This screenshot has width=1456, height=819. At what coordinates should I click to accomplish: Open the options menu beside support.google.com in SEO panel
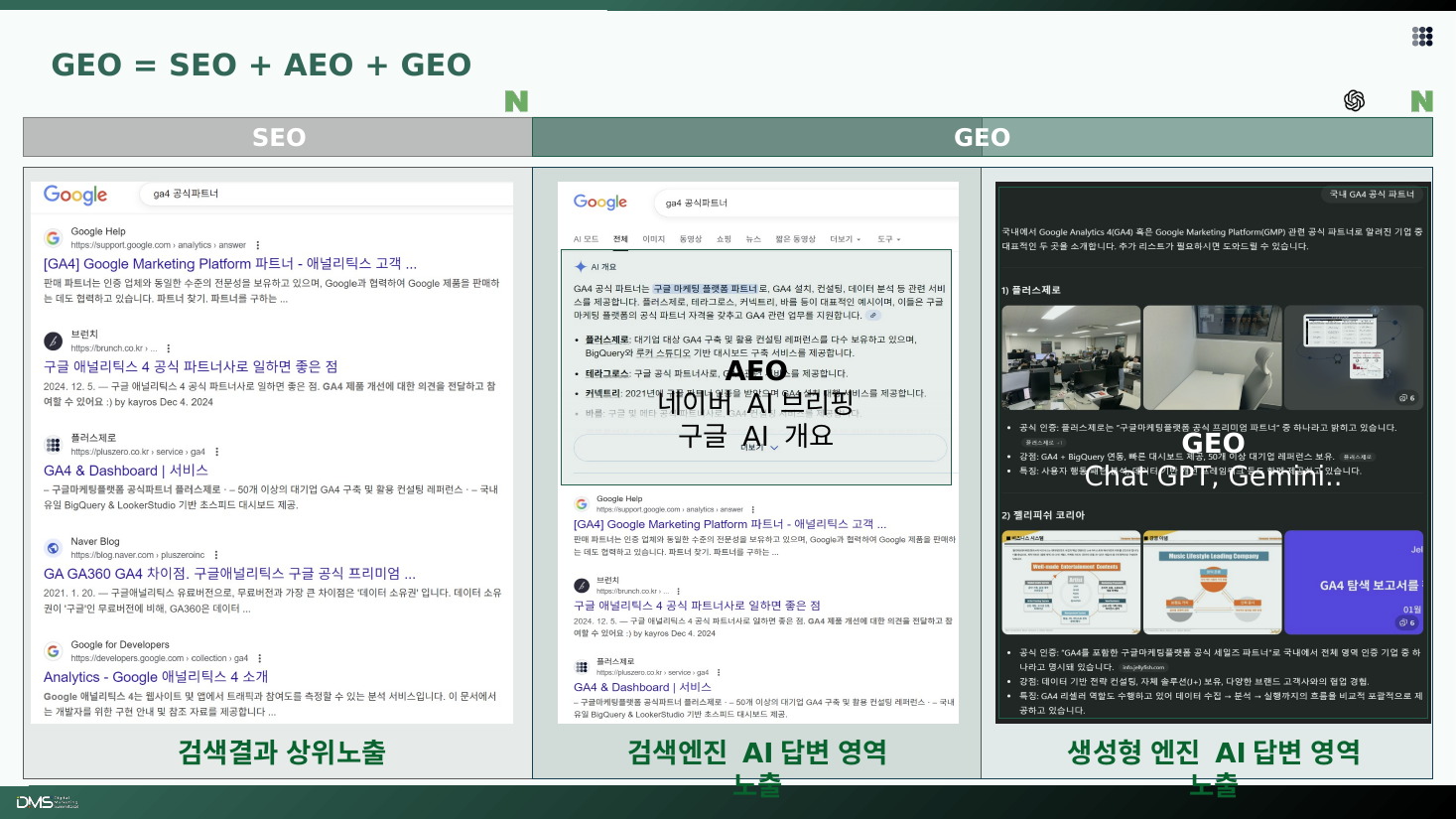tap(258, 245)
